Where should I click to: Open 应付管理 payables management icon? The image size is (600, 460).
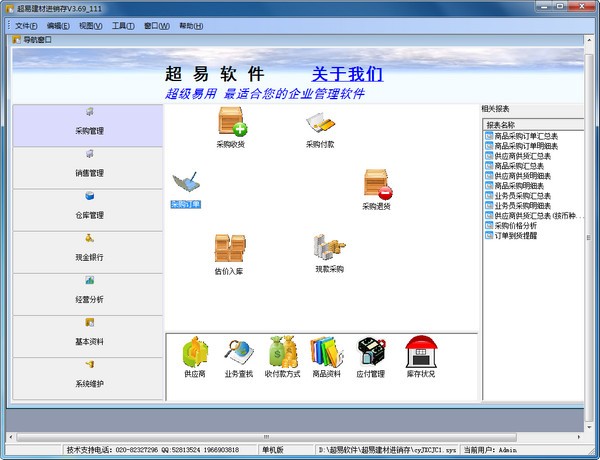tap(370, 357)
